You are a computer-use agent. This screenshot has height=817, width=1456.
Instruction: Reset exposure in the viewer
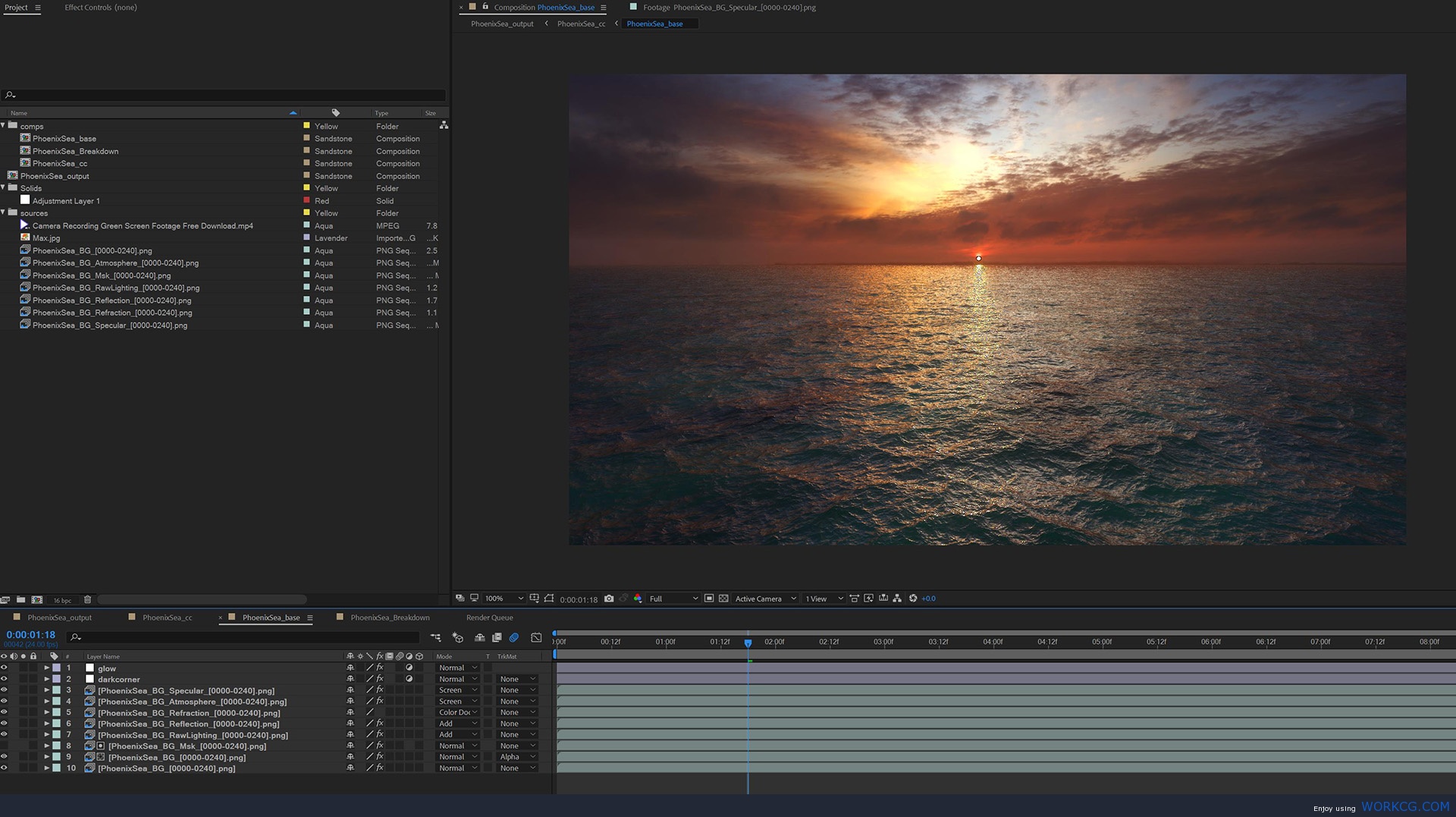pos(913,599)
